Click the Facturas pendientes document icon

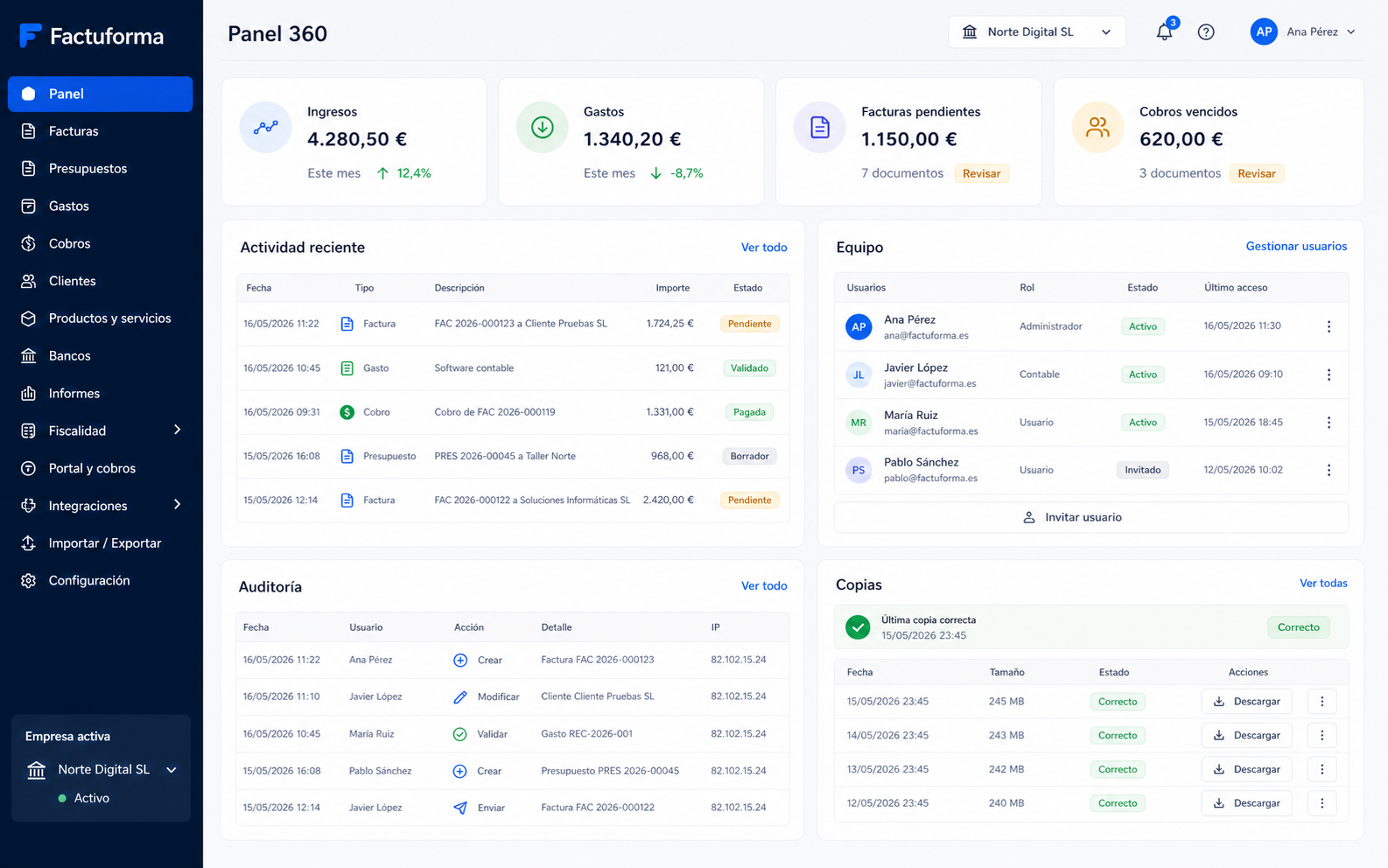[x=820, y=127]
